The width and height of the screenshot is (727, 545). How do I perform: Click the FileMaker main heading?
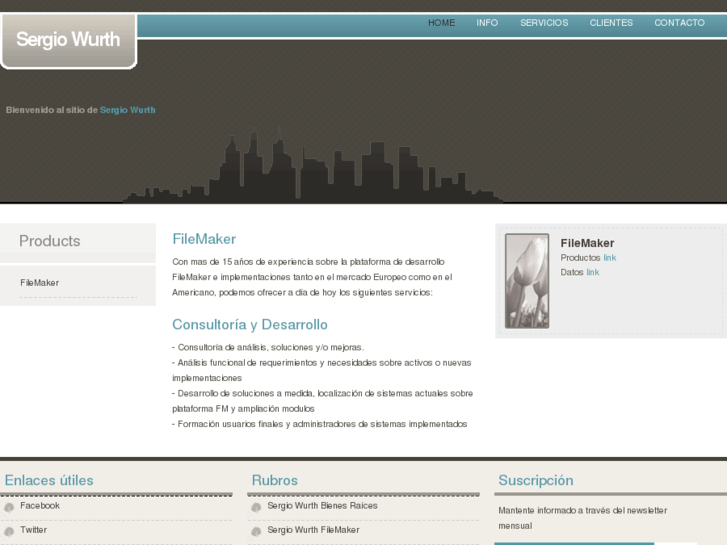point(204,239)
